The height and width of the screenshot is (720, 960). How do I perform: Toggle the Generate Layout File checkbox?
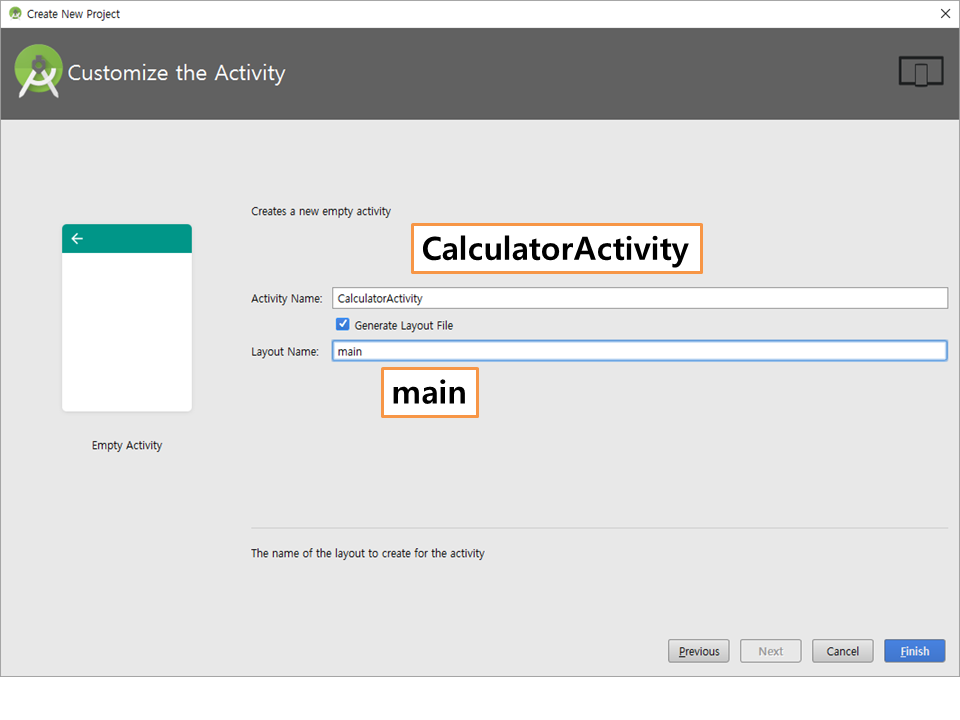pos(343,325)
